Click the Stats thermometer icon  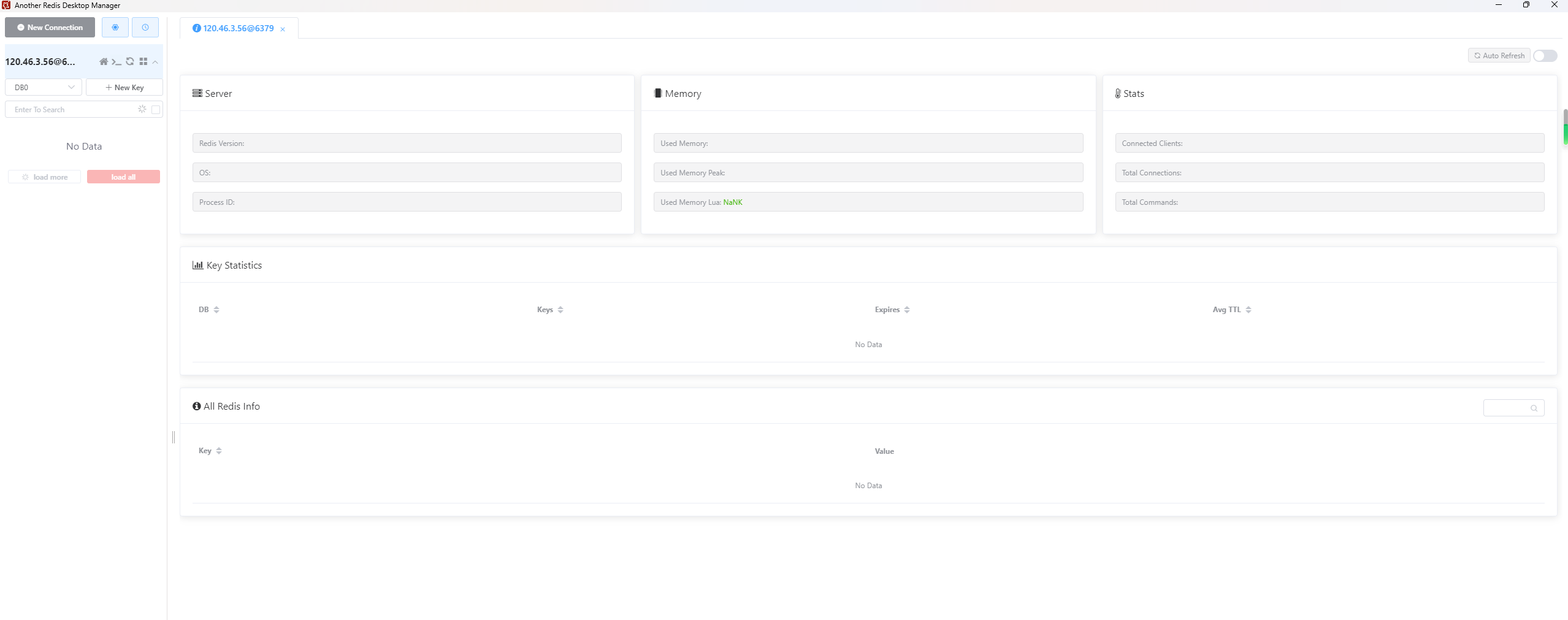(x=1118, y=93)
